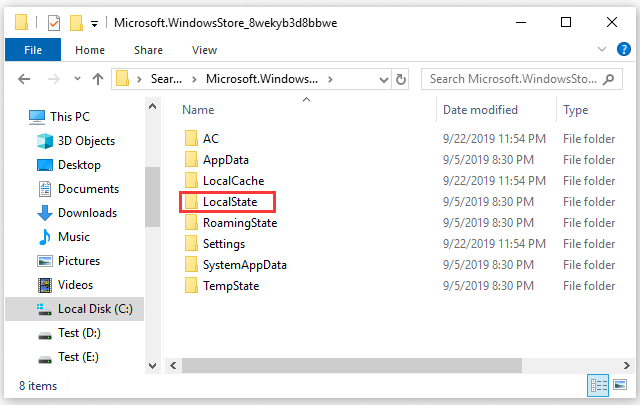Screen dimensions: 640x405
Task: Click the address bar folder icon
Action: coord(122,78)
